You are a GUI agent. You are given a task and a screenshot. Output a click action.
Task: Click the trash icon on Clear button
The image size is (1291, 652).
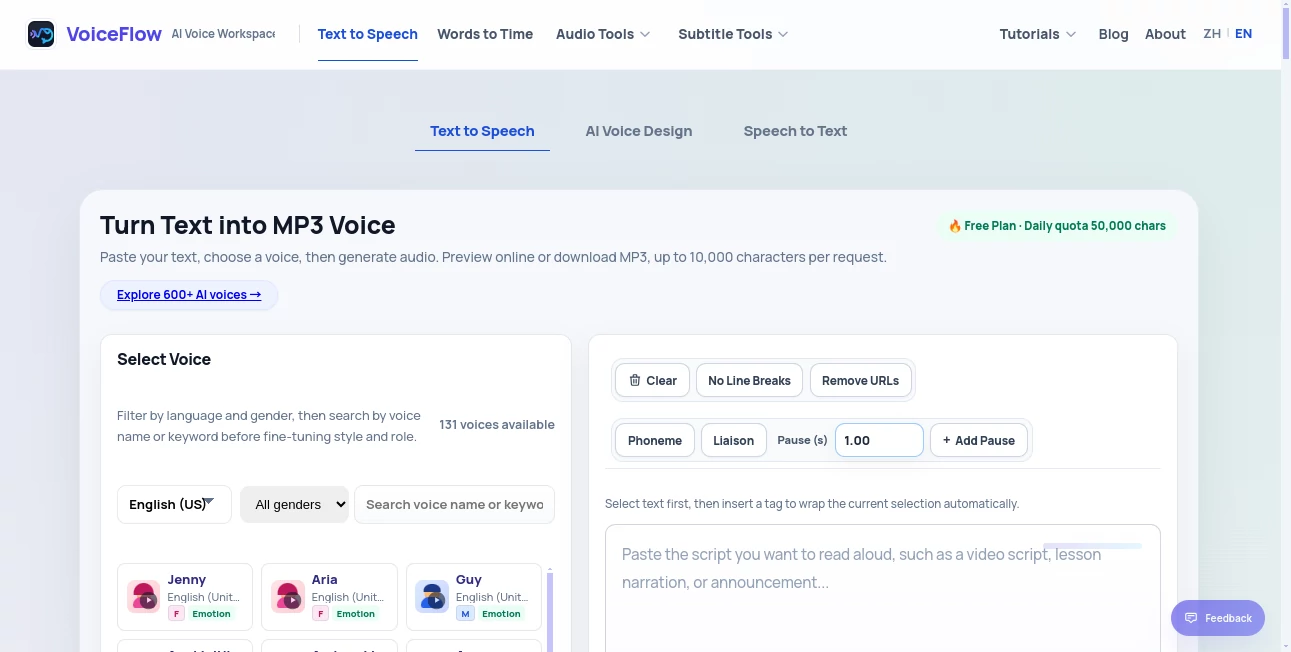pos(635,380)
